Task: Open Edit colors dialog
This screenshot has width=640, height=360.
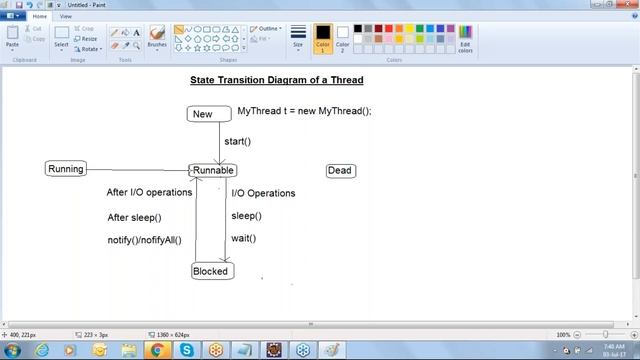Action: tap(465, 39)
